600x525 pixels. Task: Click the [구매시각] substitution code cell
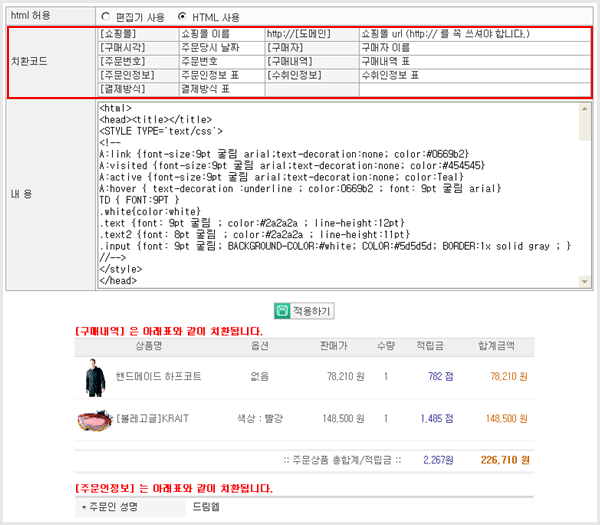click(121, 48)
